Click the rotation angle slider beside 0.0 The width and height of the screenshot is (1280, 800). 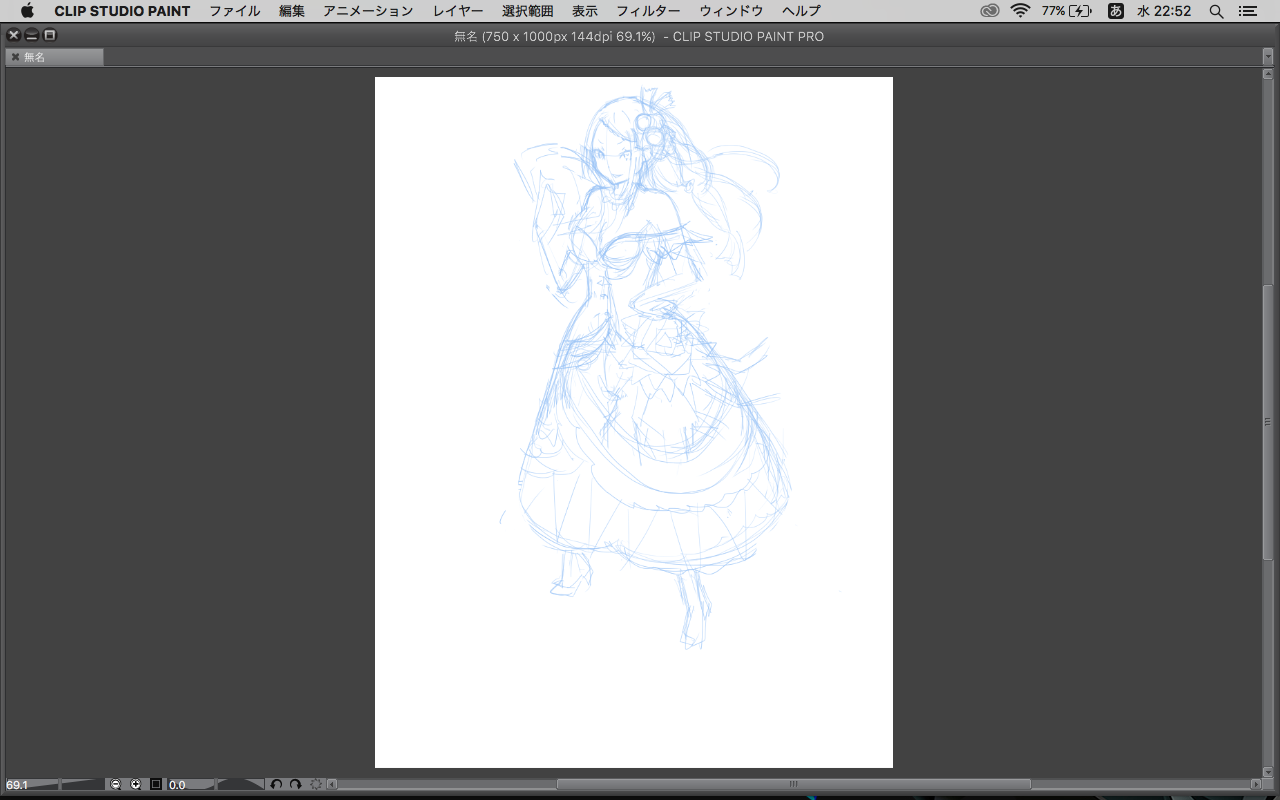(x=240, y=785)
